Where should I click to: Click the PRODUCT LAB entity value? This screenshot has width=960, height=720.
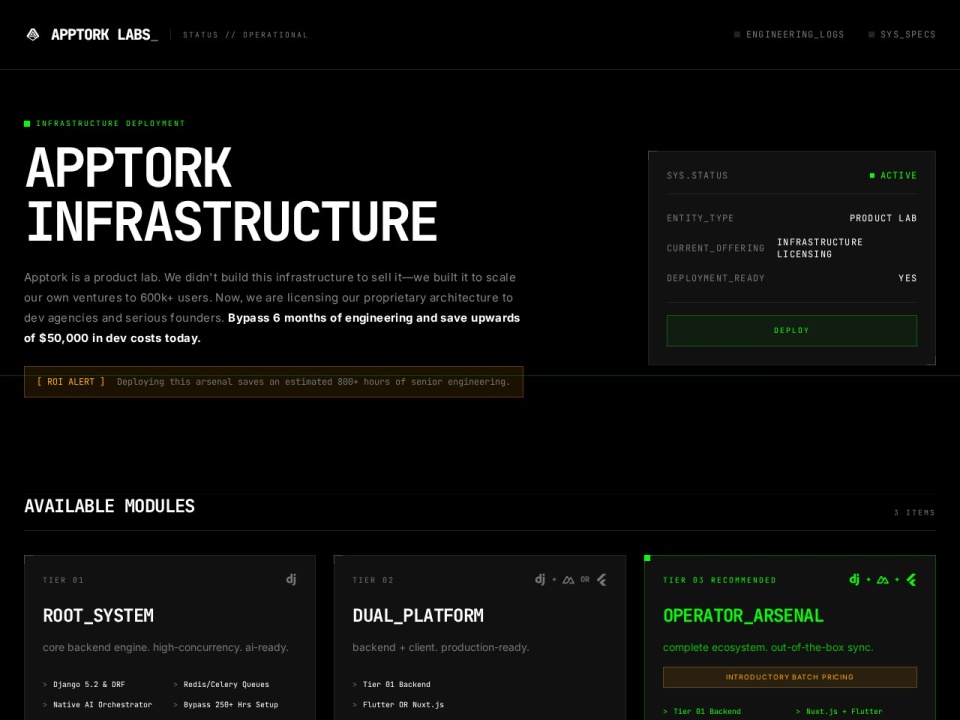(883, 218)
